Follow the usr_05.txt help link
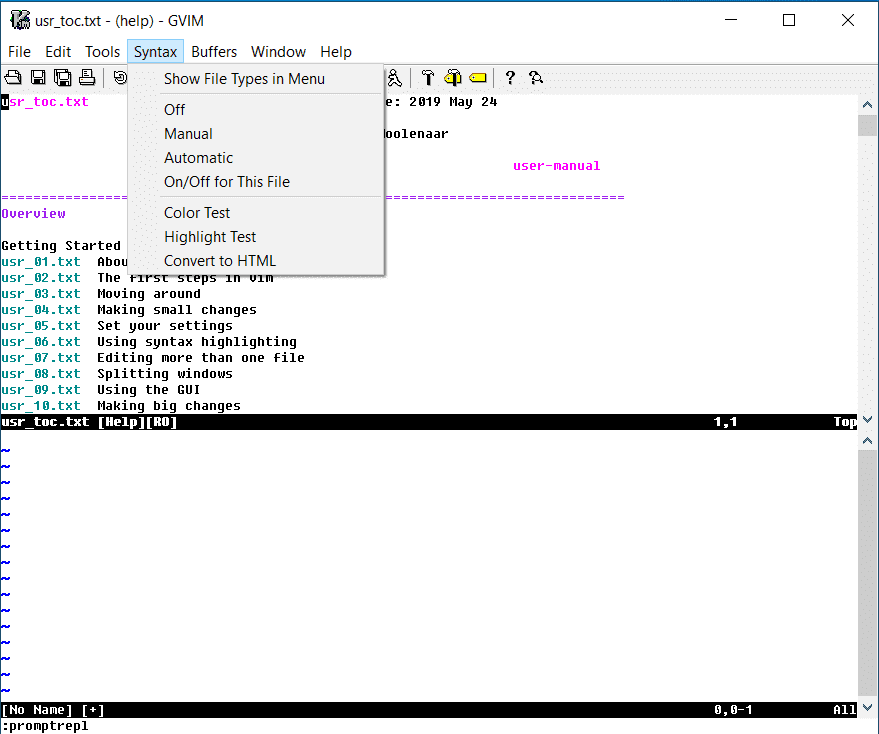The height and width of the screenshot is (734, 879). click(x=41, y=326)
